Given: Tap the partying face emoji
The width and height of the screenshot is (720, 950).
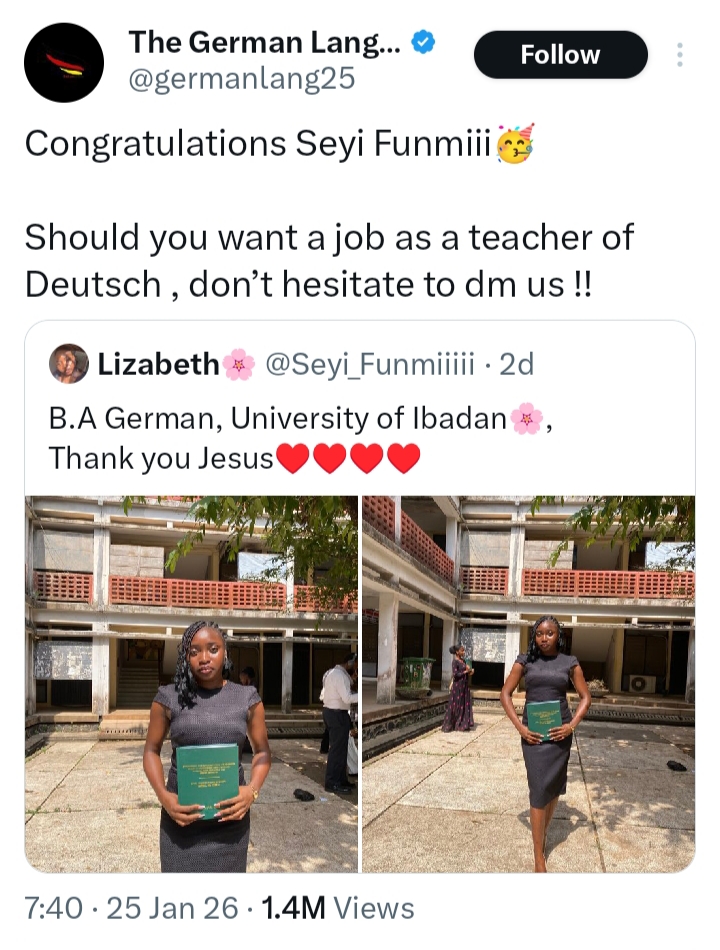Looking at the screenshot, I should point(516,144).
